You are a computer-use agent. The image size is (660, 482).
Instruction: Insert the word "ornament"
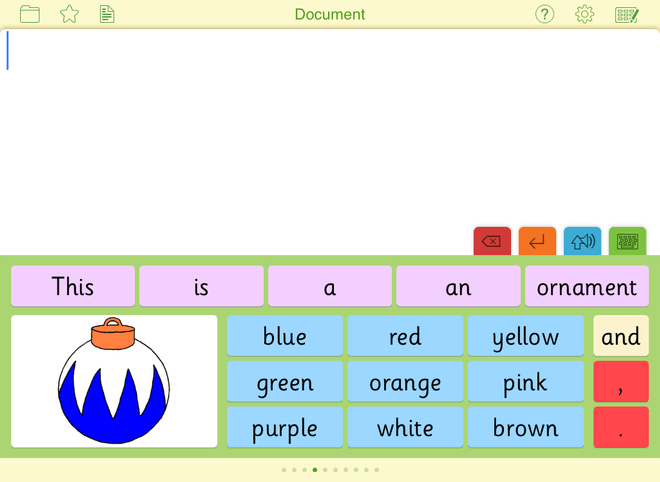coord(586,287)
